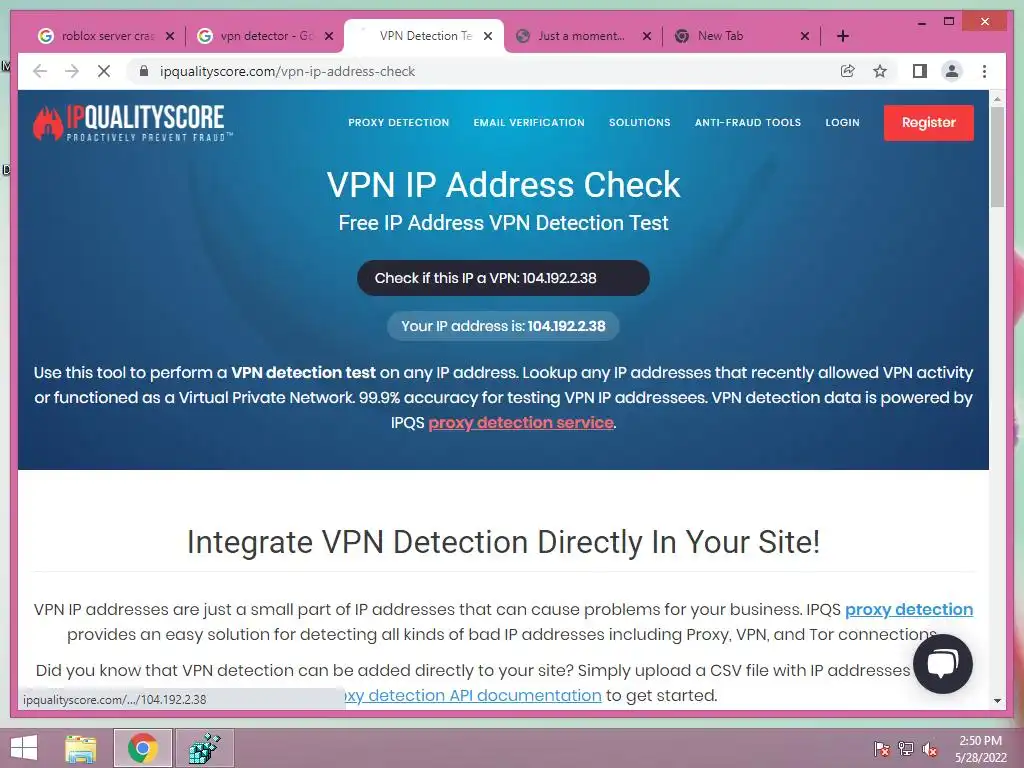Click the network tray icon

click(x=906, y=749)
